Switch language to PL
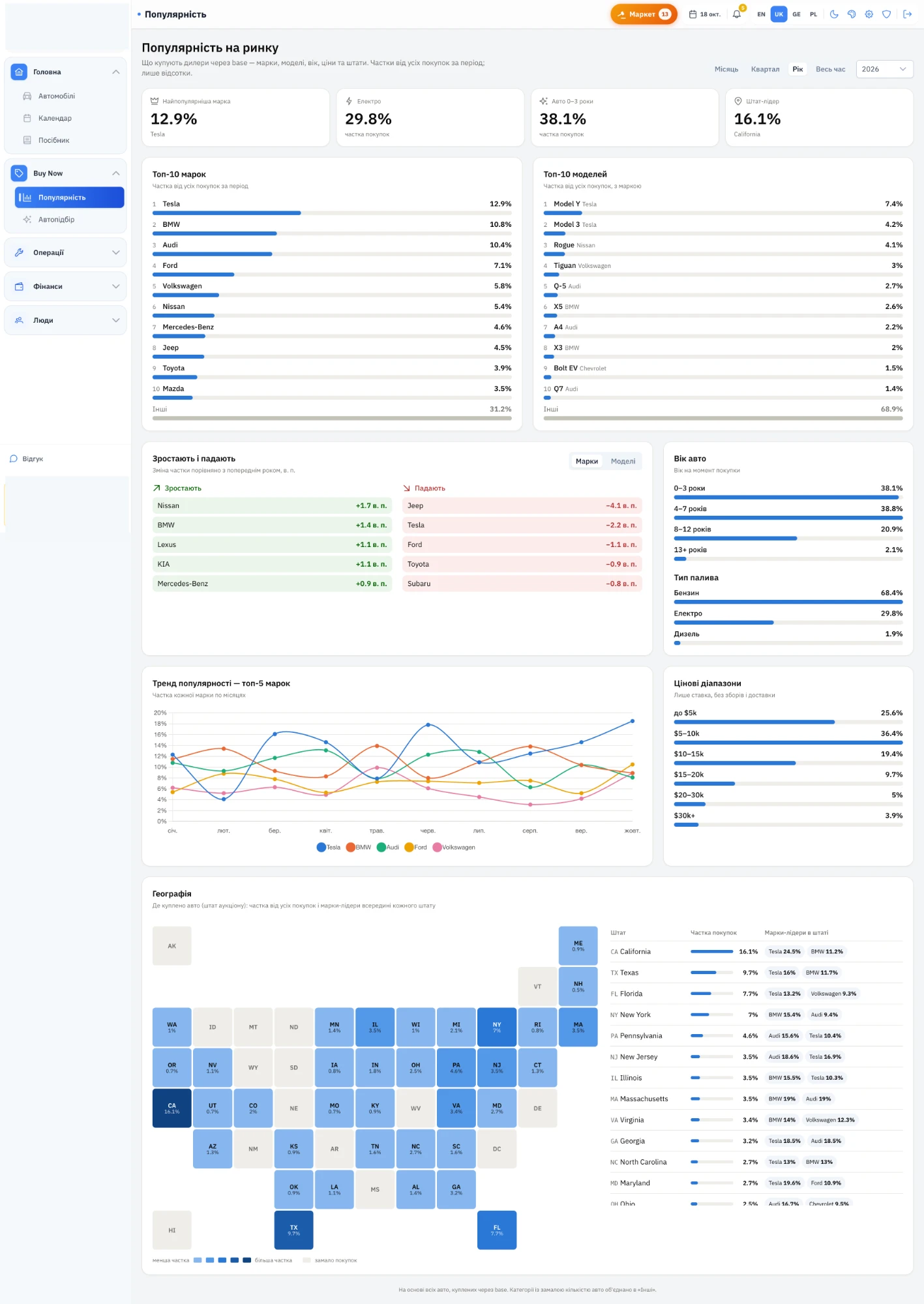 [813, 14]
